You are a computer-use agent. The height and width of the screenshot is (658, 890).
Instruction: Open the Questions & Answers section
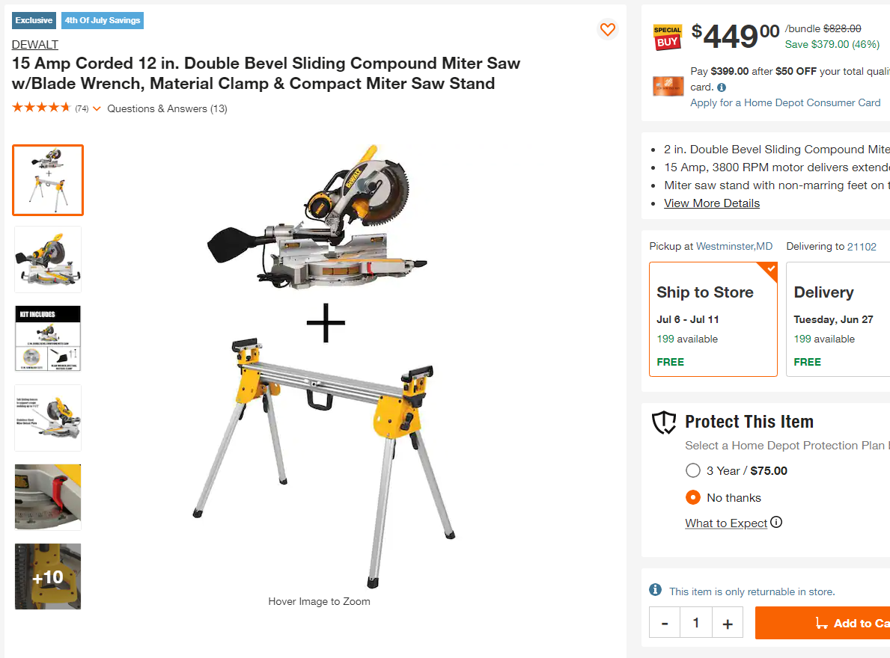pyautogui.click(x=168, y=107)
